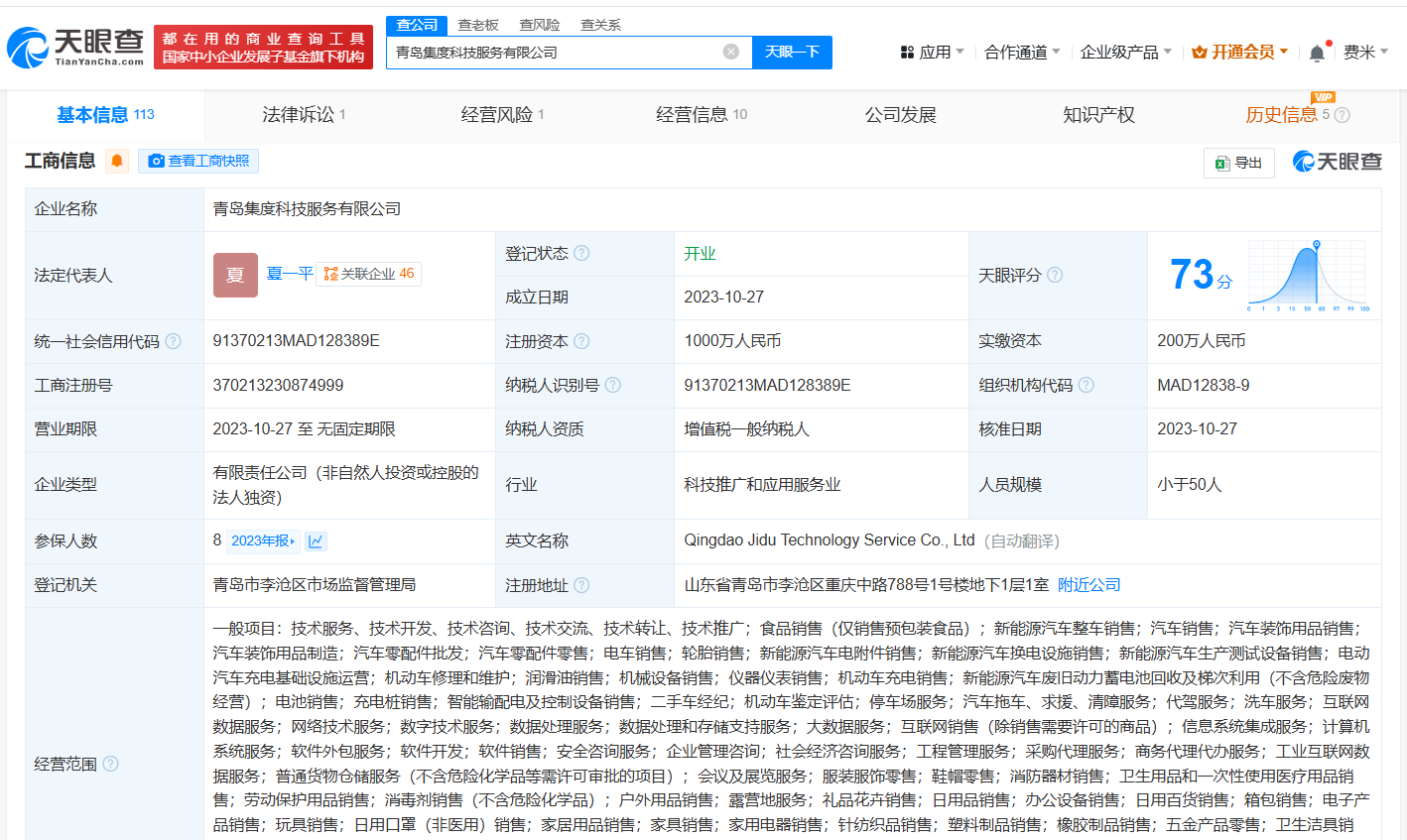This screenshot has width=1407, height=840.
Task: Click help icon next to 注册地址
Action: 581,585
